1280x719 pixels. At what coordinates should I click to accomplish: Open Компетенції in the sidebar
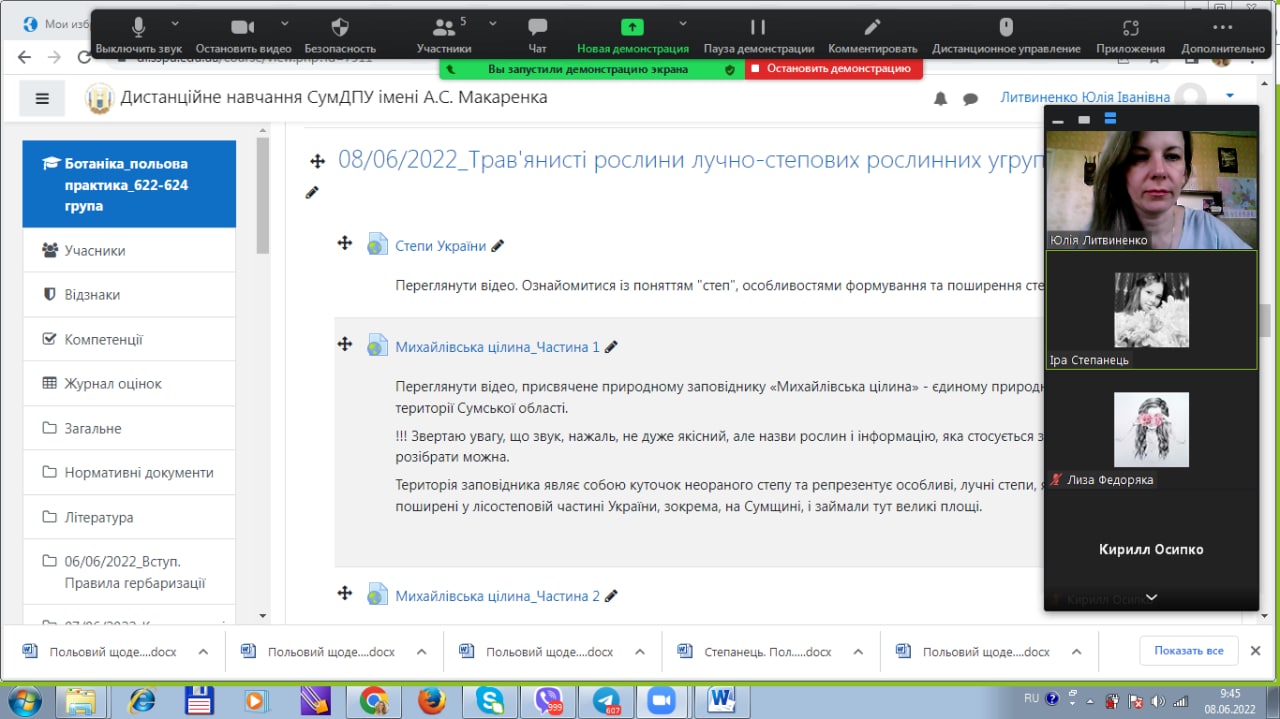point(129,339)
